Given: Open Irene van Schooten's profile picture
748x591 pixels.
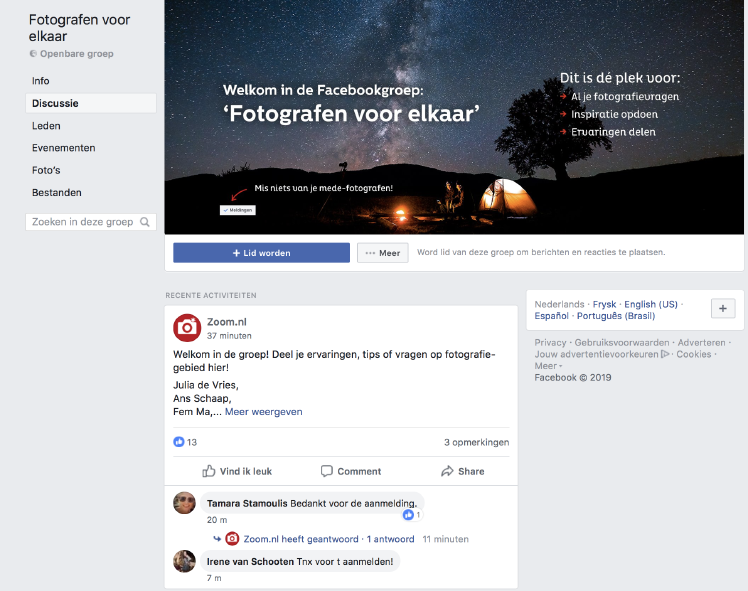Looking at the screenshot, I should (x=184, y=561).
